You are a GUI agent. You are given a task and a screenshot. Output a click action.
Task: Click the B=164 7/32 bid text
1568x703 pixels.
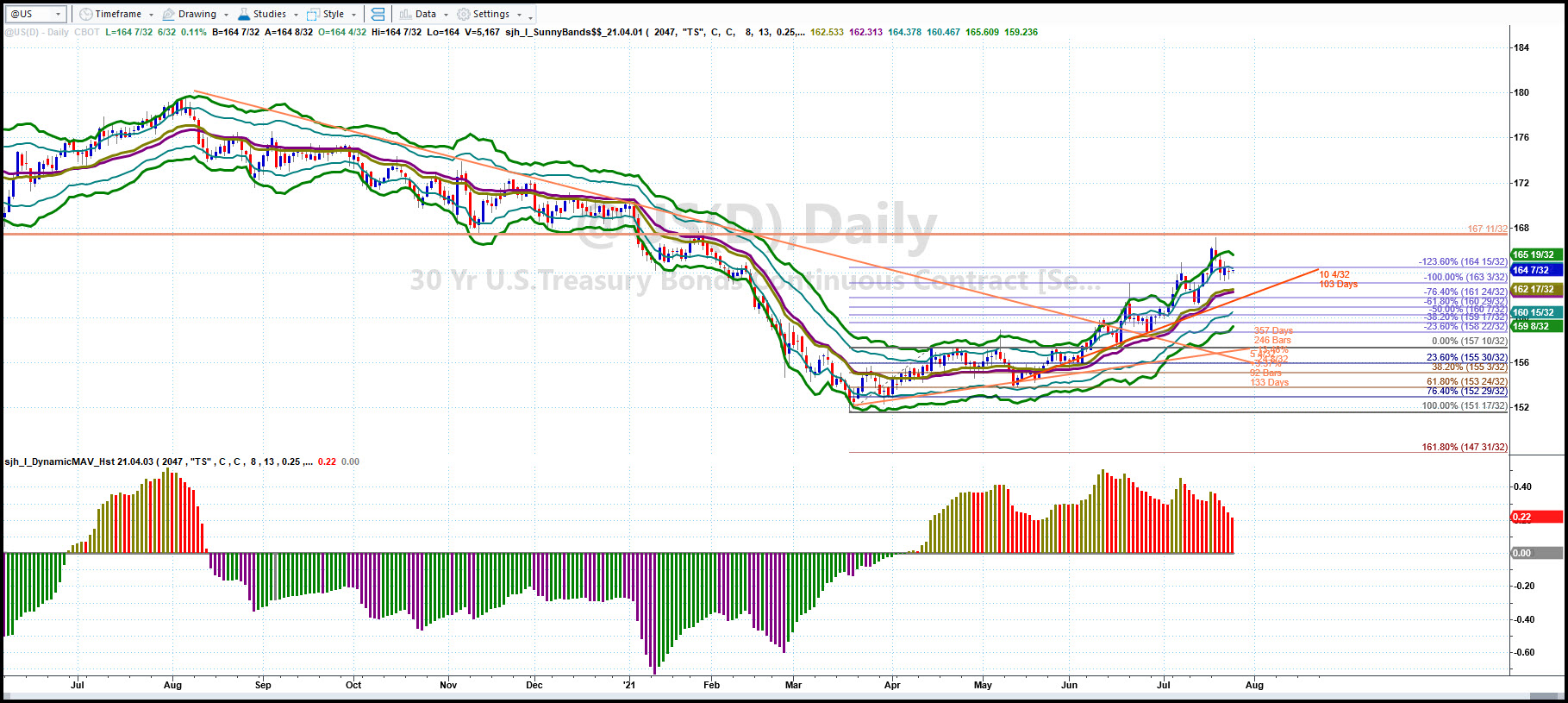click(x=235, y=32)
